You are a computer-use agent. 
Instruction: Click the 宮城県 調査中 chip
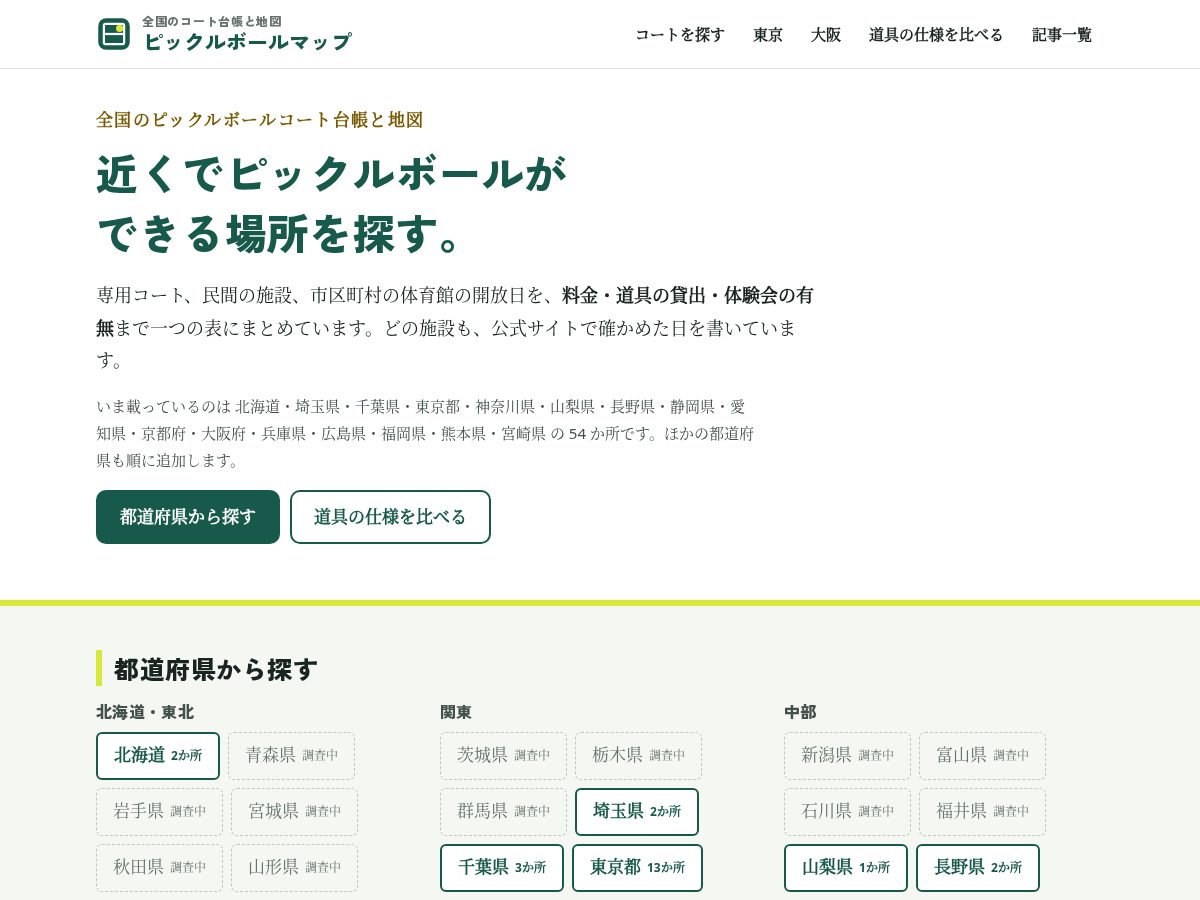[x=294, y=812]
